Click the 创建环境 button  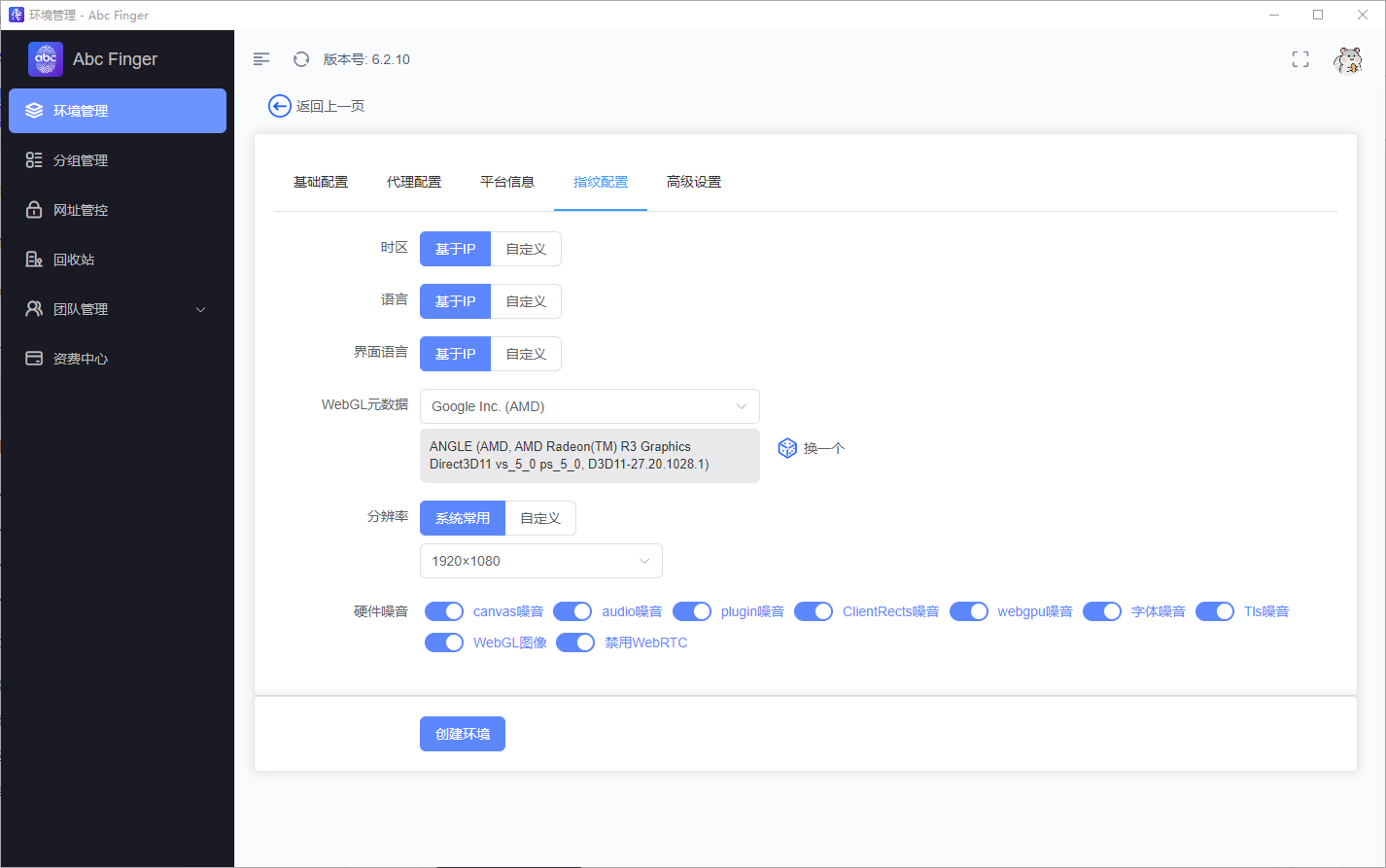(463, 734)
